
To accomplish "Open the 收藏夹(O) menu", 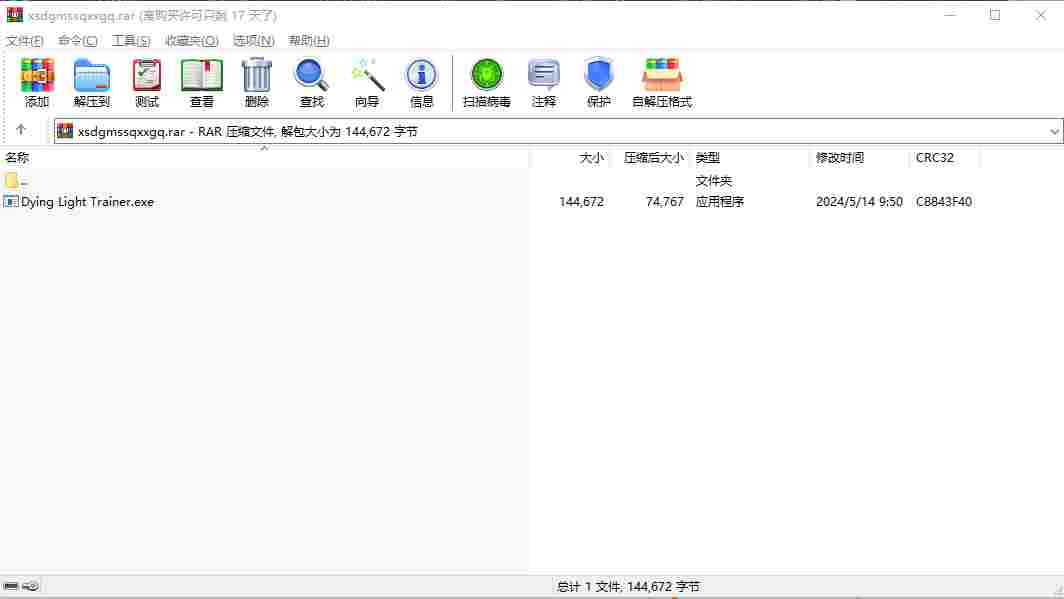I will pos(191,41).
